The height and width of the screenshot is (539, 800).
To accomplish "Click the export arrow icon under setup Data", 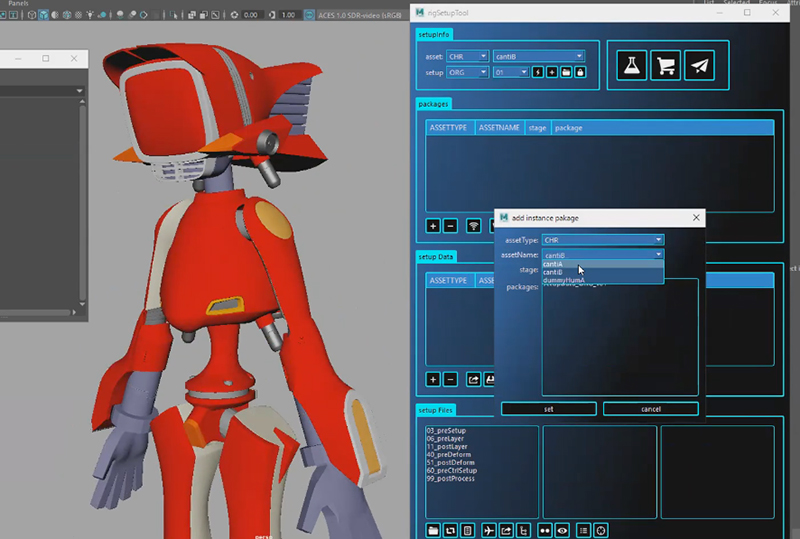I will pyautogui.click(x=473, y=379).
